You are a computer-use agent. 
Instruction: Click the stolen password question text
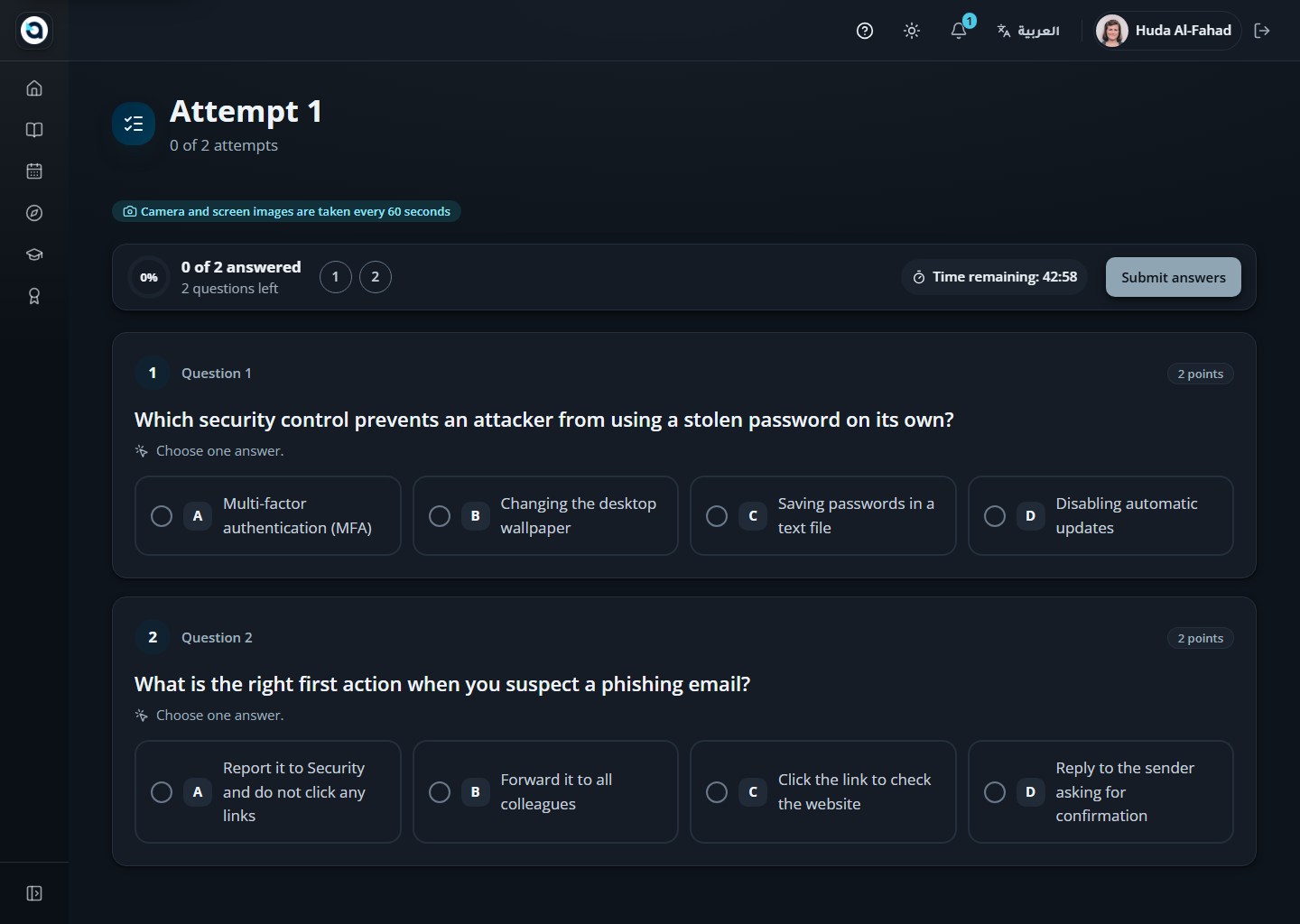[x=544, y=420]
